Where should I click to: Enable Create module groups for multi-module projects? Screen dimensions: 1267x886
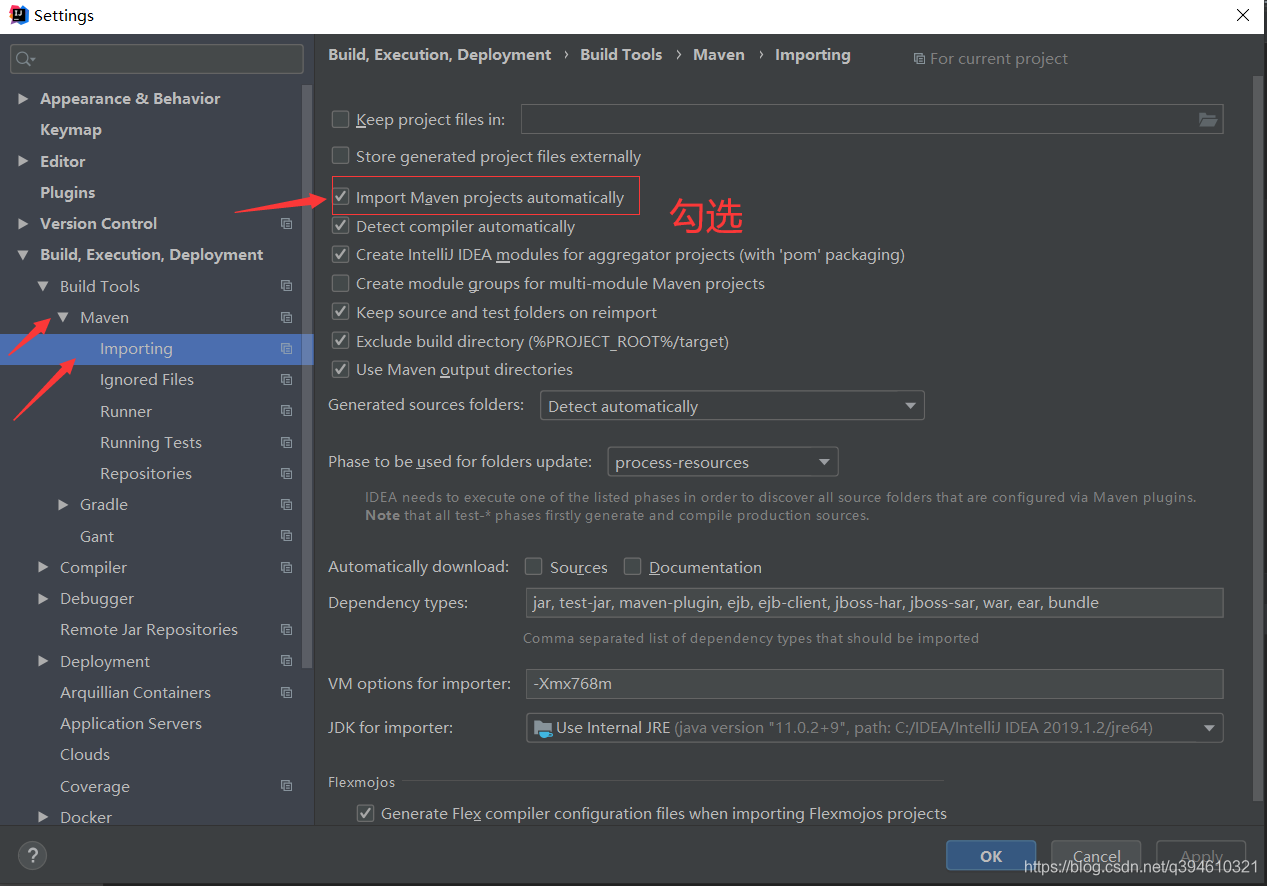pyautogui.click(x=341, y=284)
